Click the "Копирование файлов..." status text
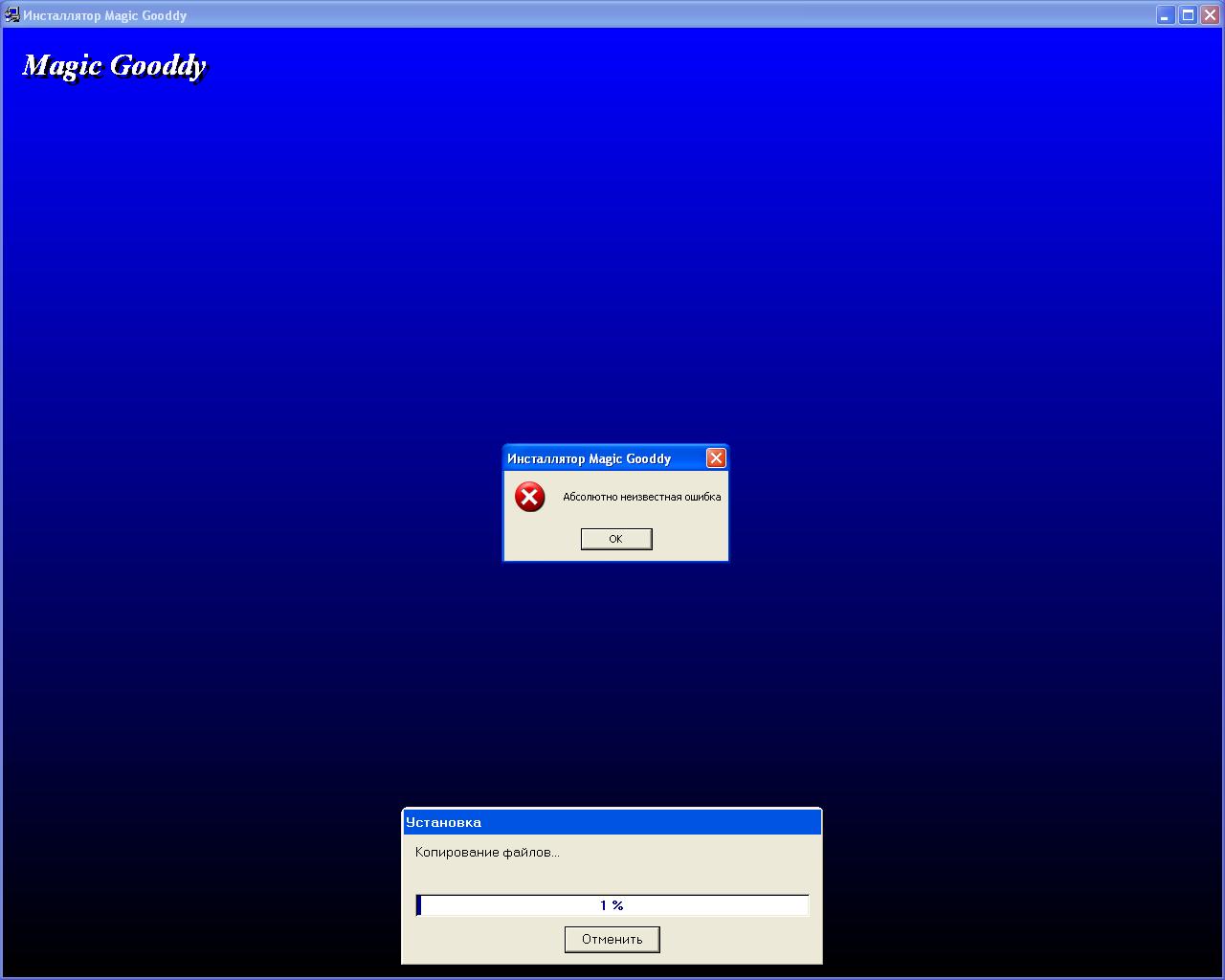 [487, 852]
